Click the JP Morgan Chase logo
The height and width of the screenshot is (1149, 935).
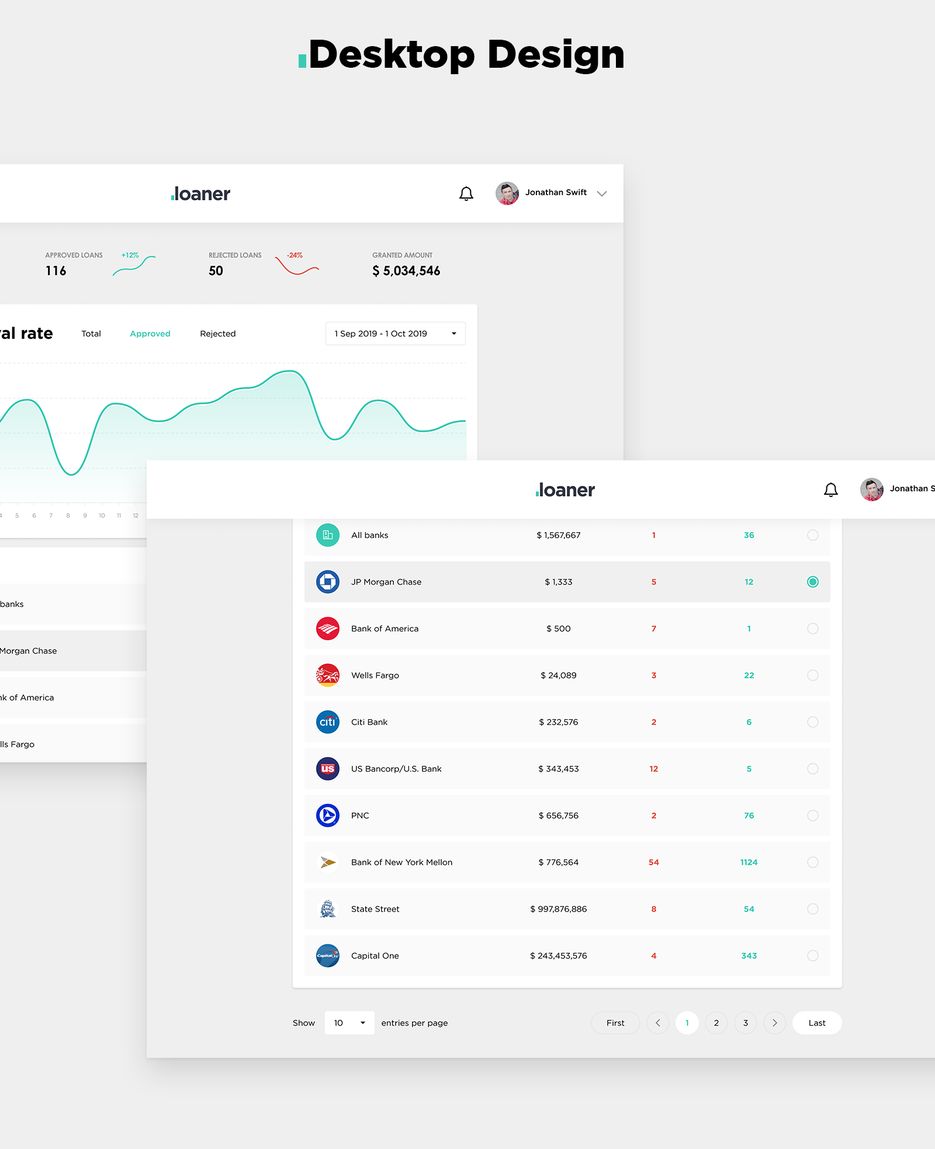point(328,582)
